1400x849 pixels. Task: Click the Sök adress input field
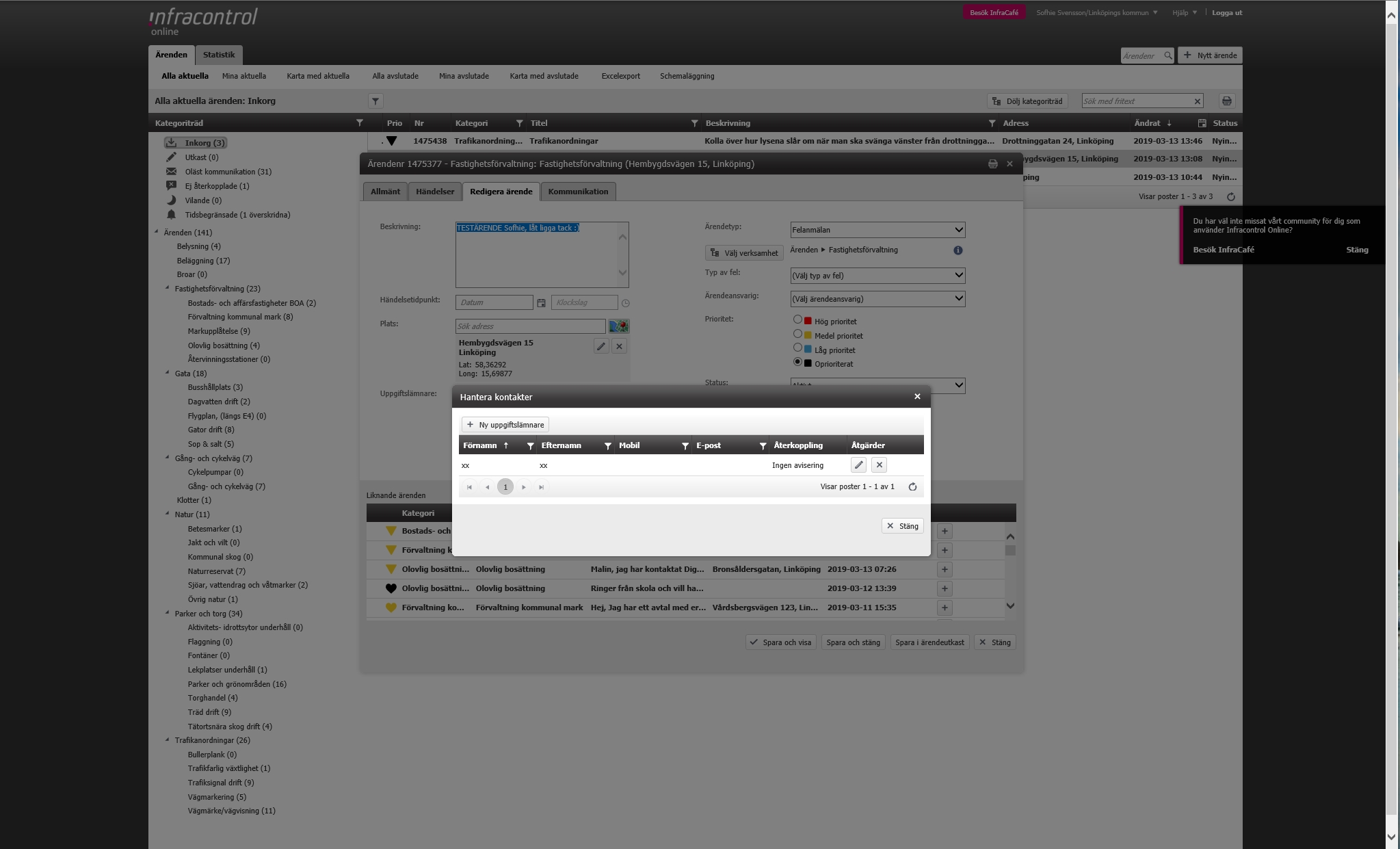tap(530, 326)
